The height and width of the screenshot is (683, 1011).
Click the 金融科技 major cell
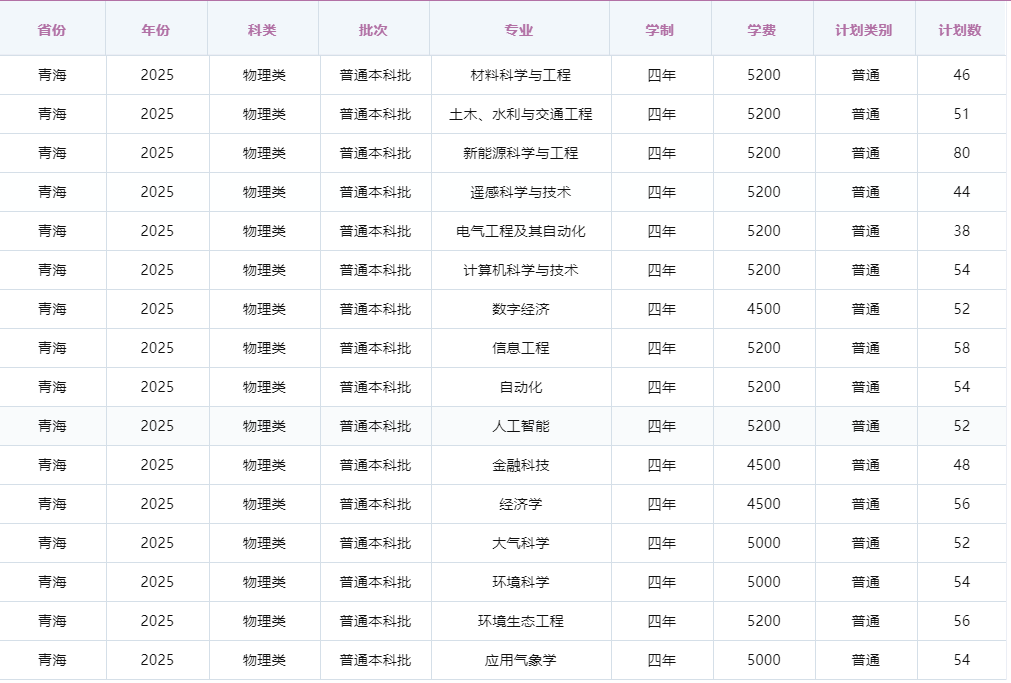[x=520, y=465]
